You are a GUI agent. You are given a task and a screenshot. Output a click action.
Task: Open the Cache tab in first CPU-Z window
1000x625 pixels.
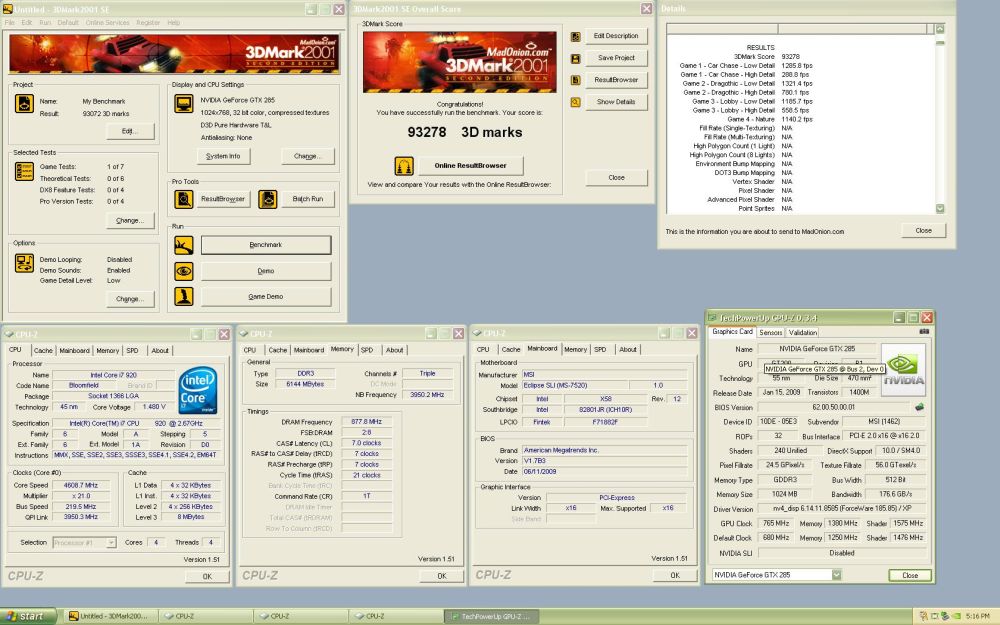click(x=43, y=350)
